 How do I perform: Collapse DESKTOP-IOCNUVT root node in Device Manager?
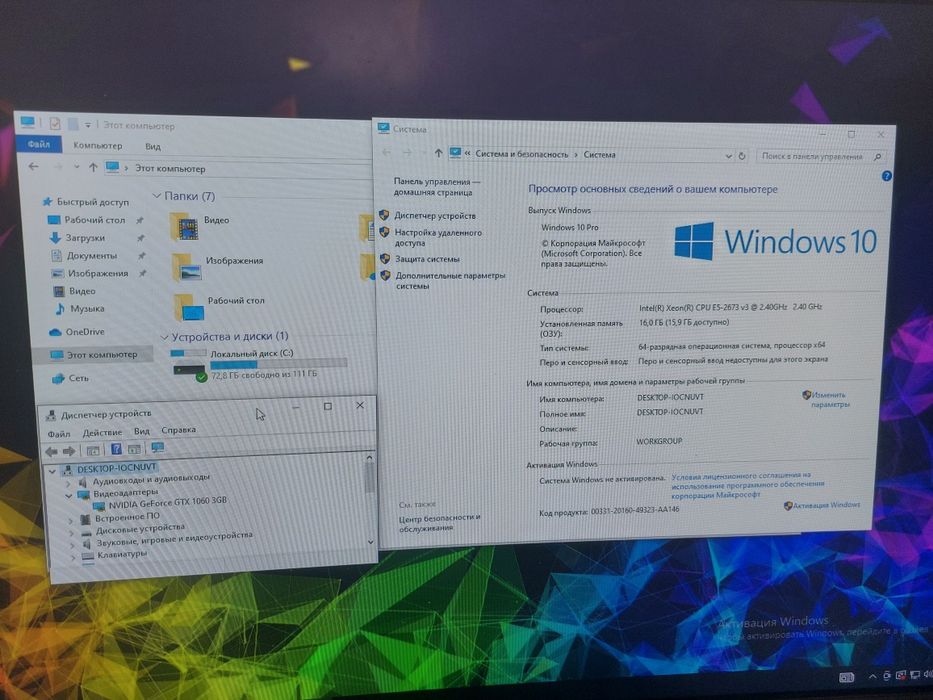pos(52,471)
